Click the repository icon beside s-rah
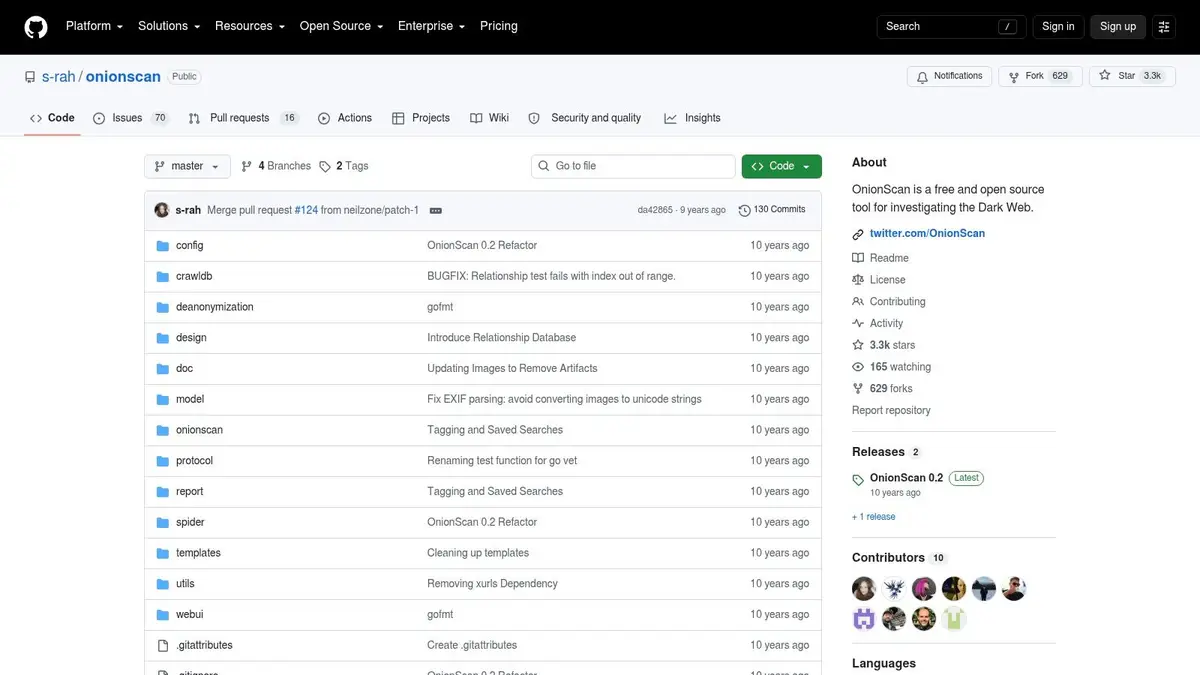Image resolution: width=1200 pixels, height=675 pixels. point(31,76)
